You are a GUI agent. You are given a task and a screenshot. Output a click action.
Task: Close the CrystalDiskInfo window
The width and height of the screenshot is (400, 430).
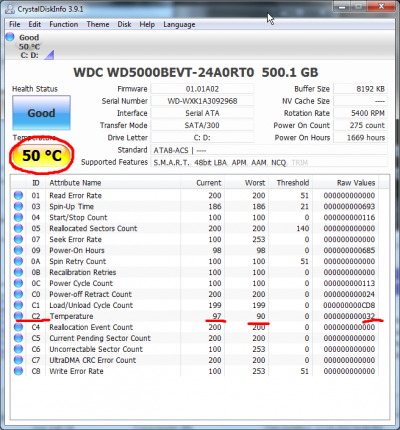click(x=381, y=7)
